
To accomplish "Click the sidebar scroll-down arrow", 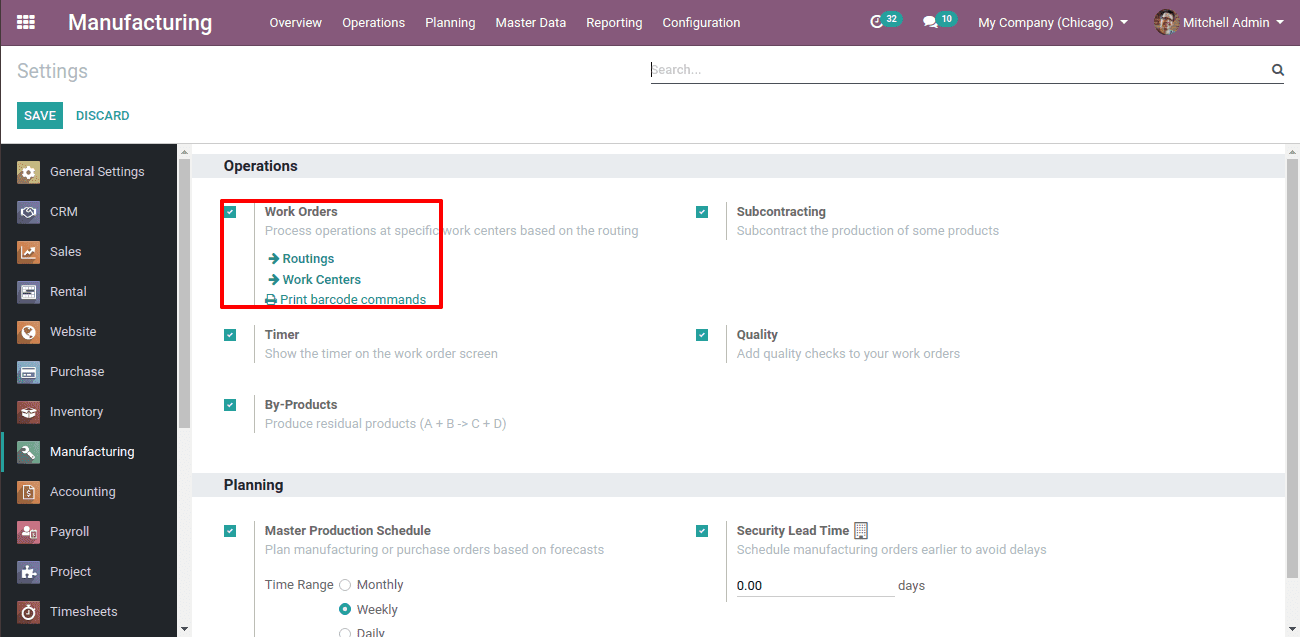I will pyautogui.click(x=184, y=629).
